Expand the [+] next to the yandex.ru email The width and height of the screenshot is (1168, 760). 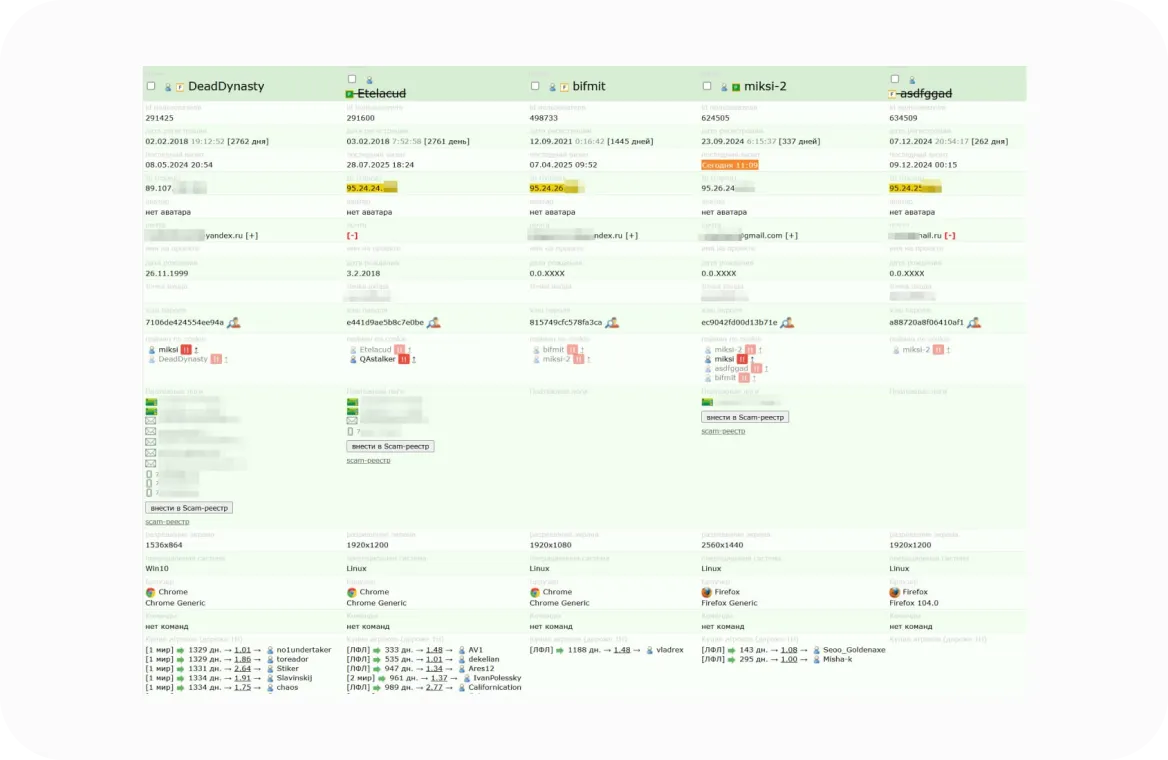(x=252, y=236)
